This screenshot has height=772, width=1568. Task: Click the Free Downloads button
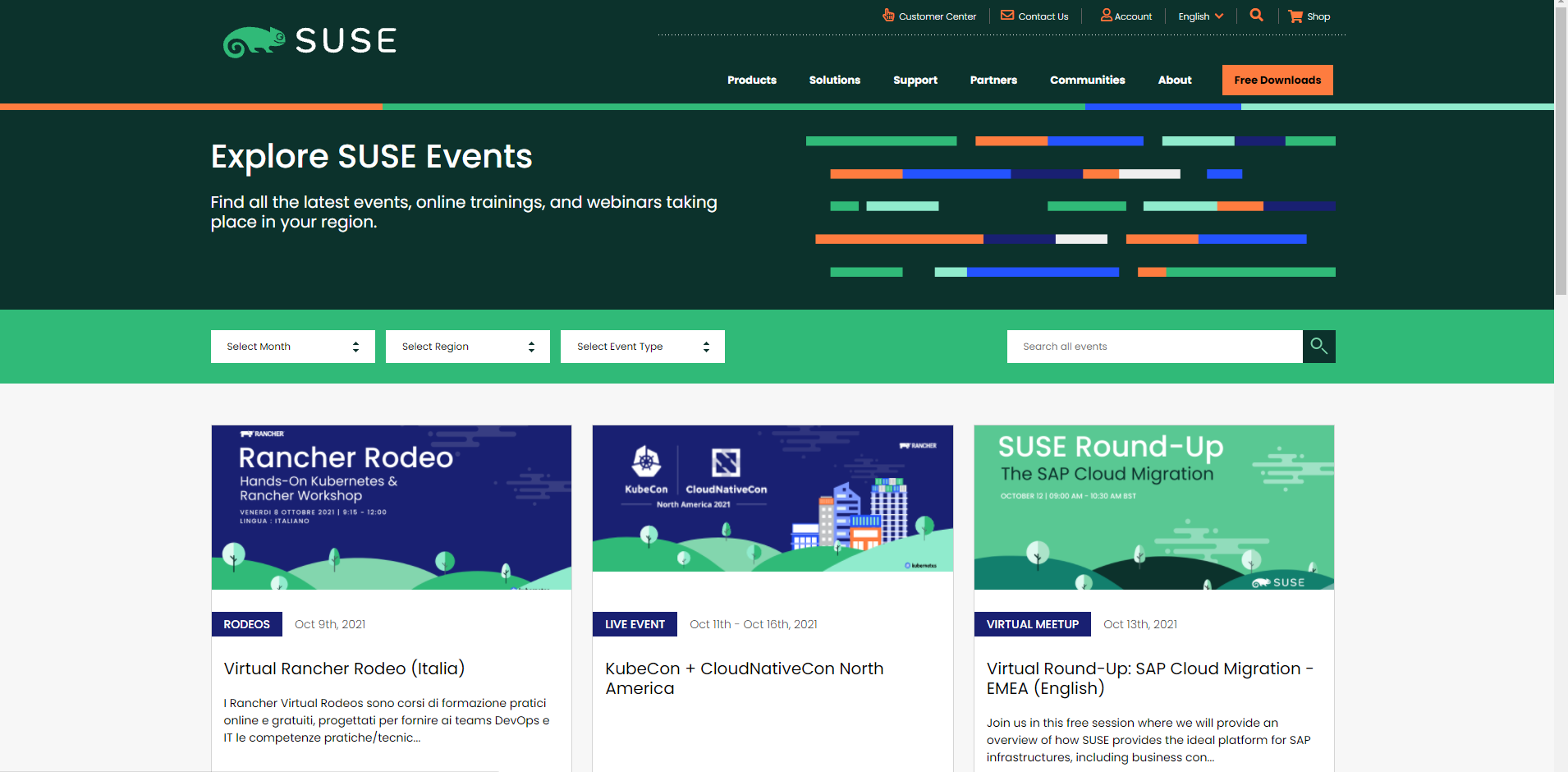pyautogui.click(x=1277, y=80)
